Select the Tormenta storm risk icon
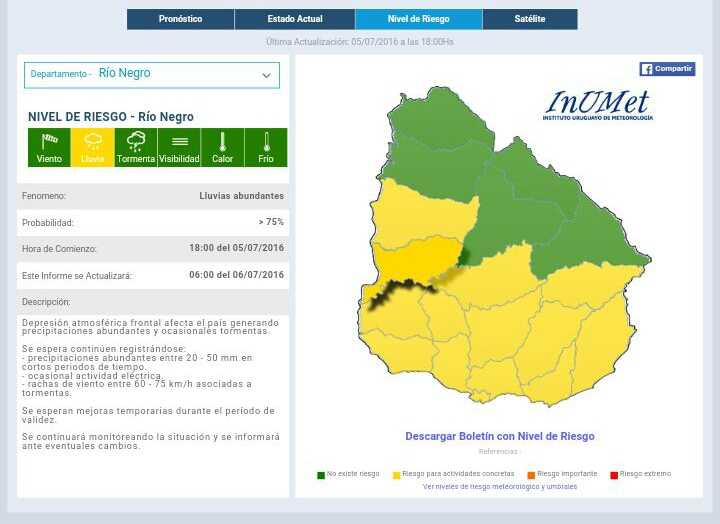Viewport: 720px width, 524px height. click(x=136, y=147)
